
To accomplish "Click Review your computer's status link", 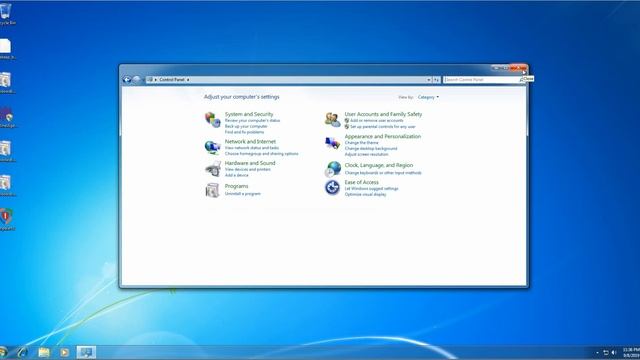I will 252,120.
